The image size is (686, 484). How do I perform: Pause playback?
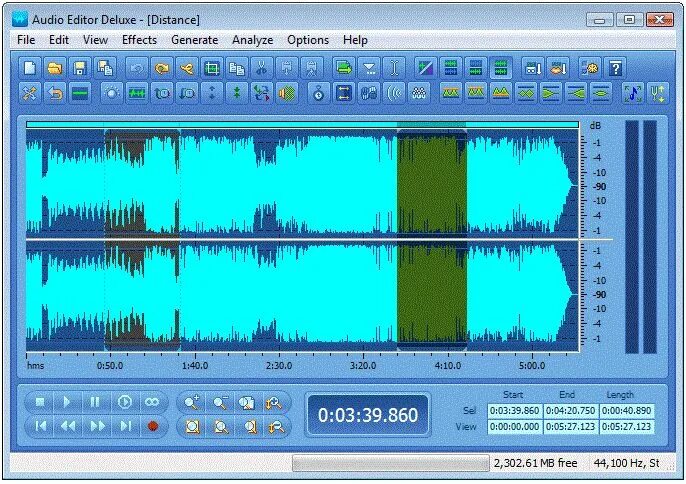click(95, 402)
